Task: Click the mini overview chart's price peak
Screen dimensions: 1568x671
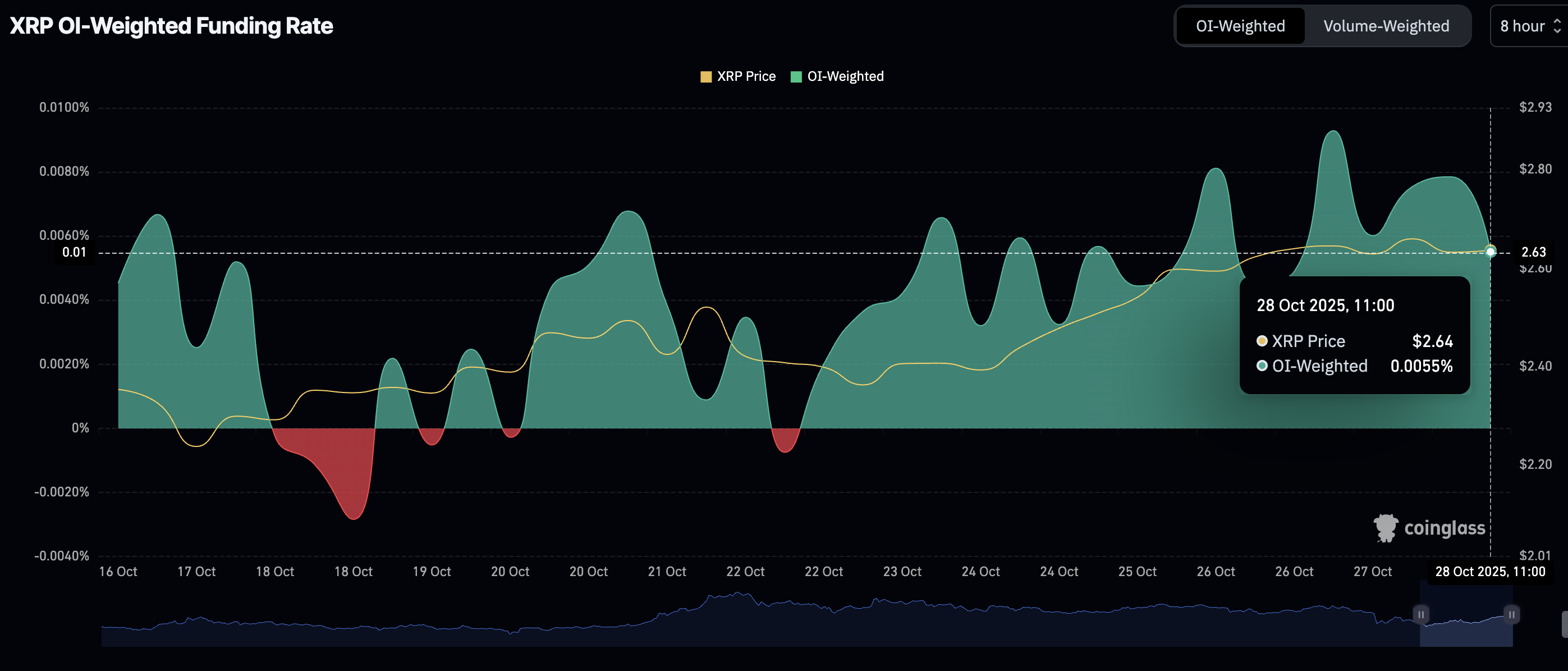Action: tap(737, 593)
